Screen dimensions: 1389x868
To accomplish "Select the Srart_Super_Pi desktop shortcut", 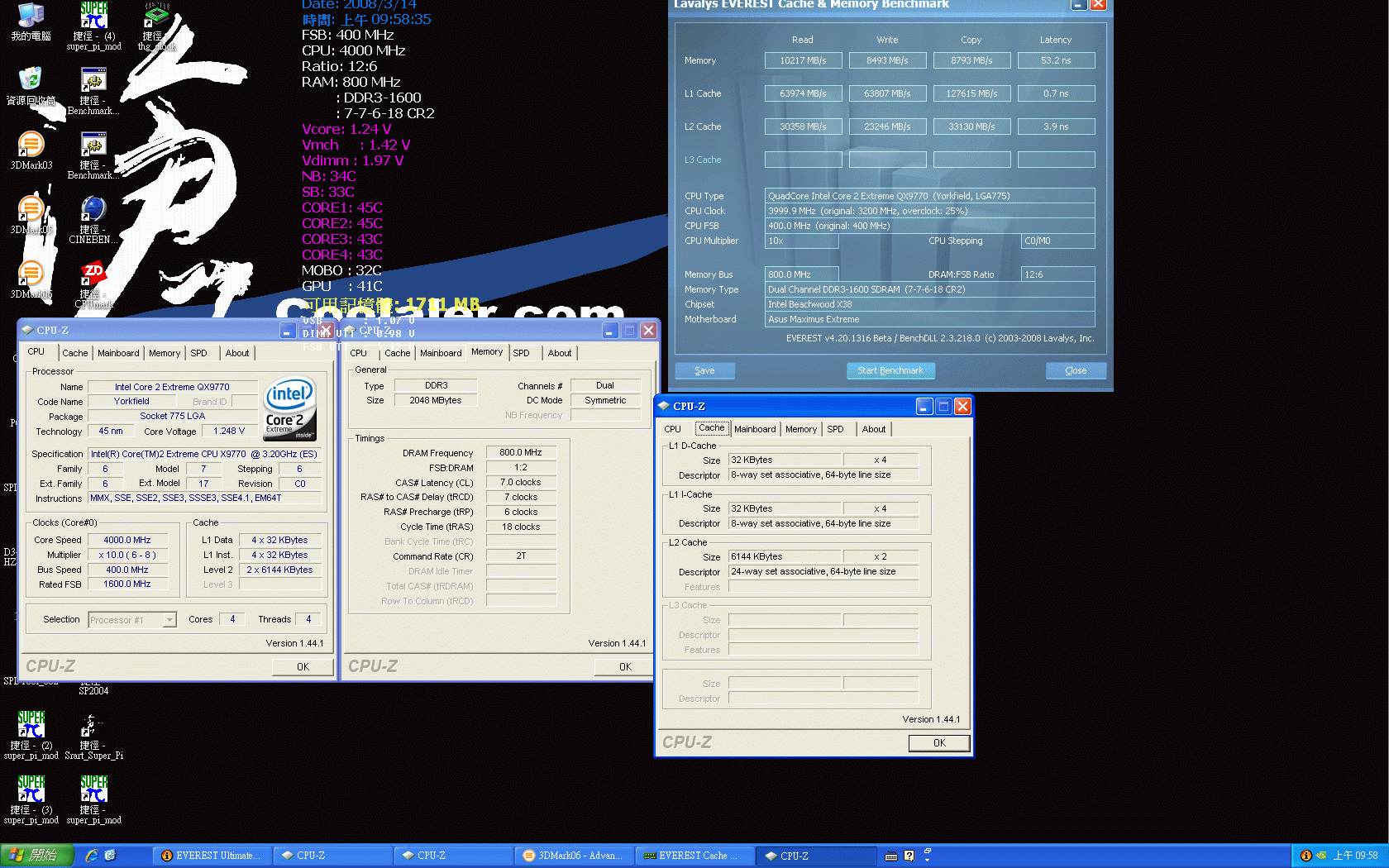I will click(93, 736).
